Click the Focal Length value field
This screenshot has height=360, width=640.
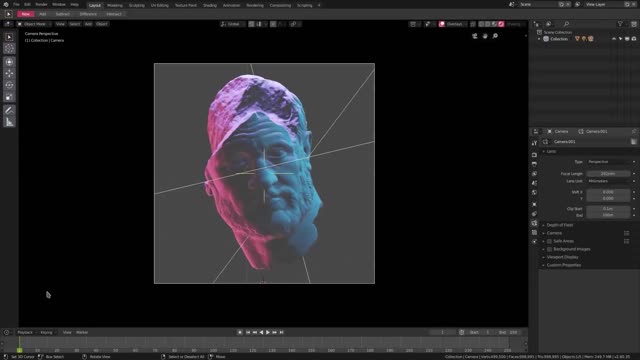point(608,173)
